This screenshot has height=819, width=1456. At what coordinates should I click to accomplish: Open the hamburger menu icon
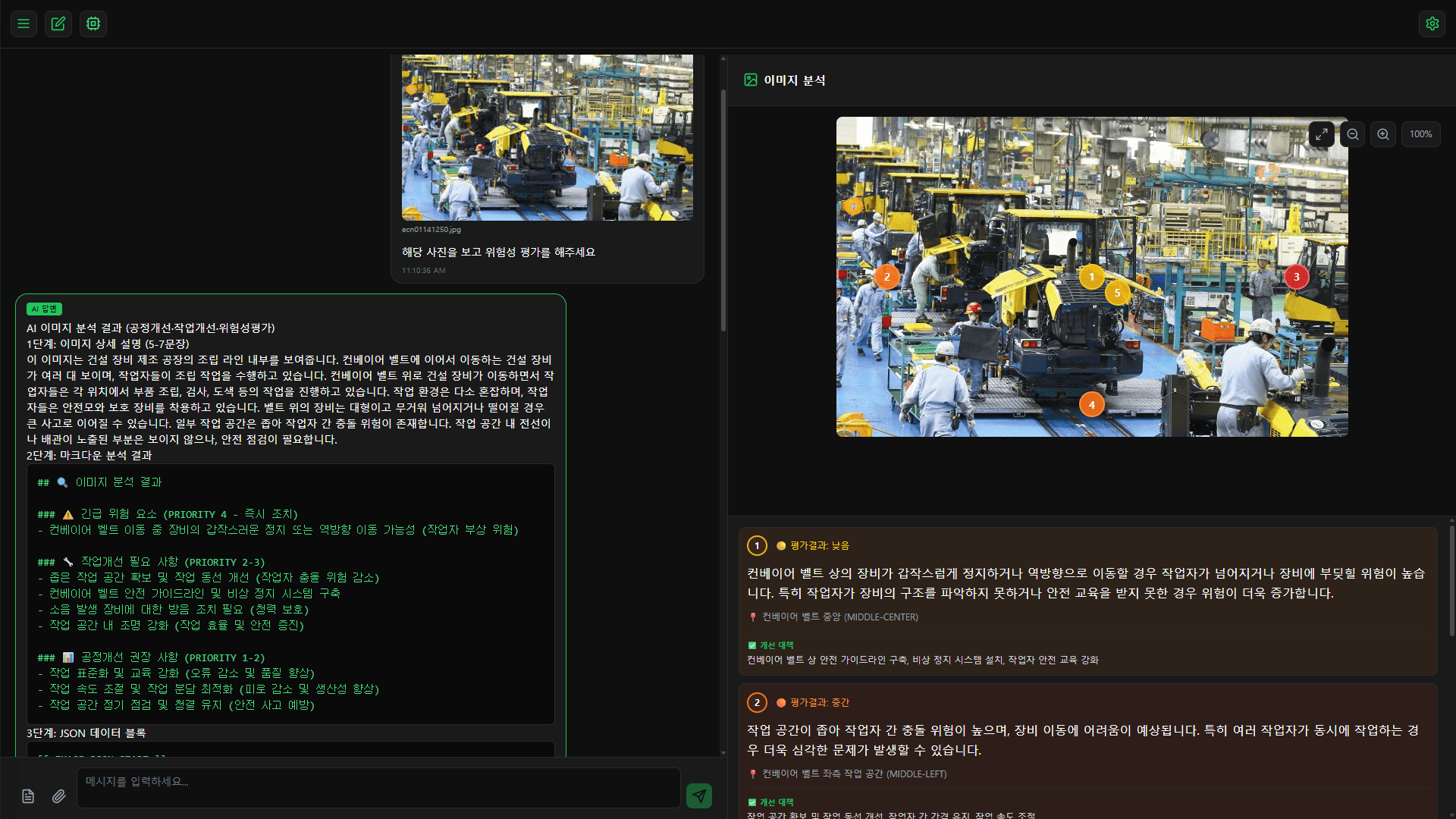click(x=24, y=24)
